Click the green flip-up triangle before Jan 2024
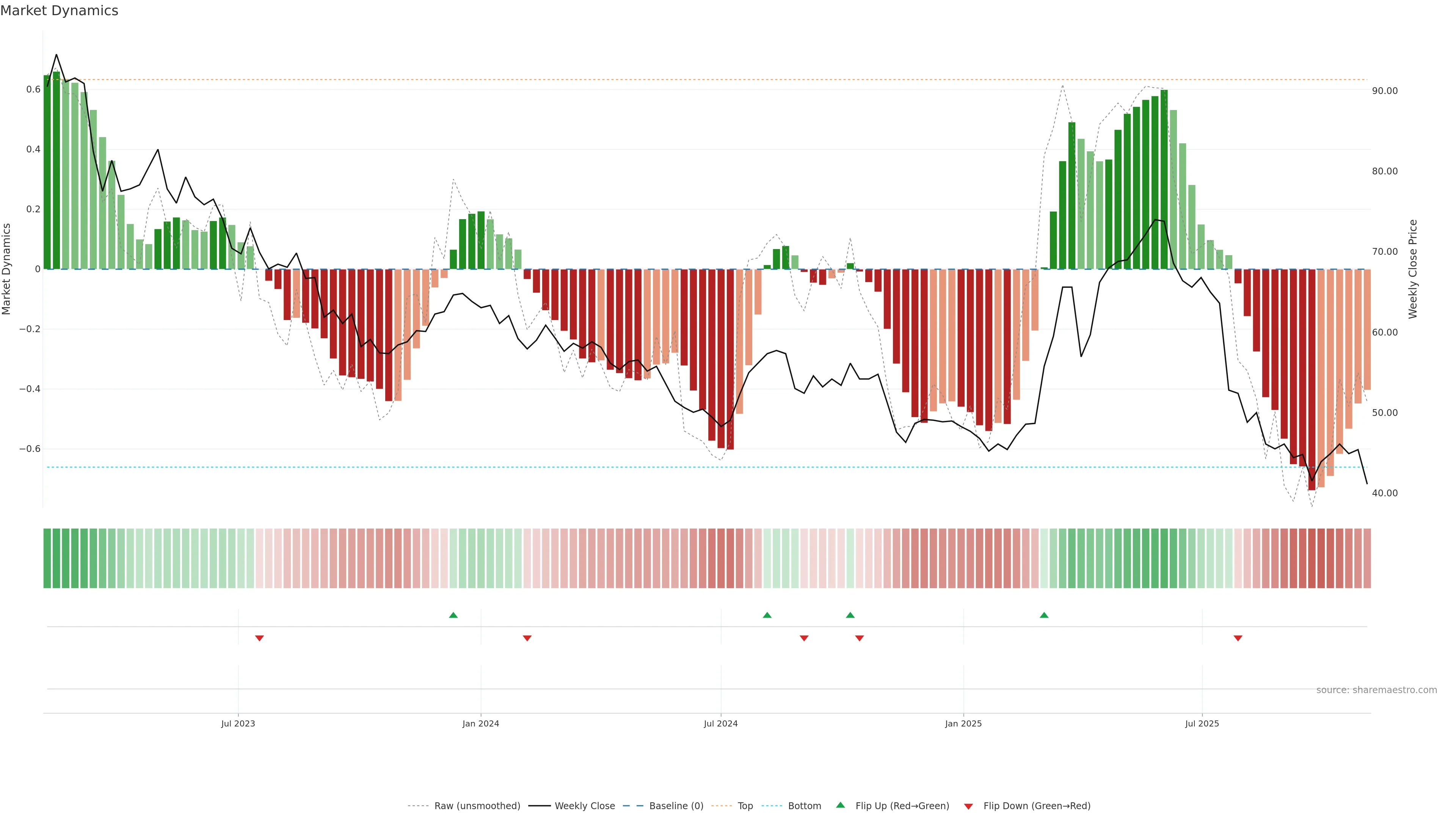This screenshot has width=1456, height=819. coord(453,615)
